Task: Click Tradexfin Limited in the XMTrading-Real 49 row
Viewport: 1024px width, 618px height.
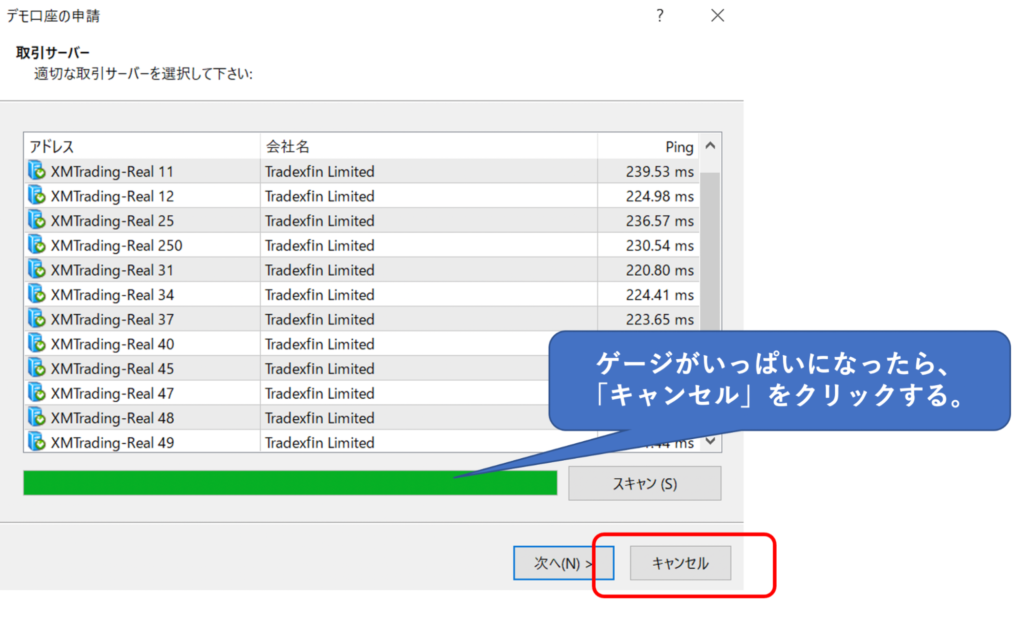Action: (319, 442)
